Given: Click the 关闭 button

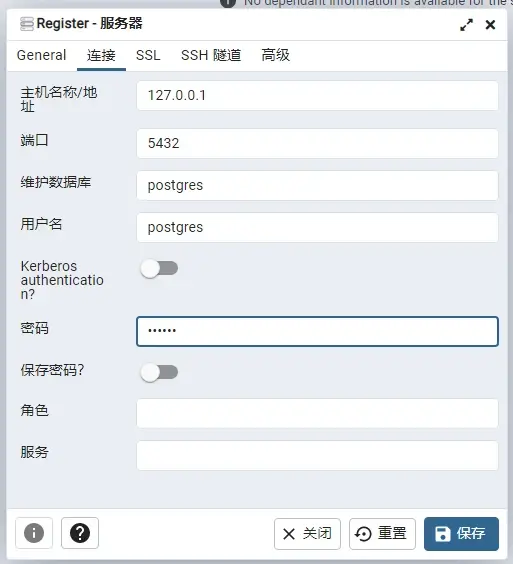Looking at the screenshot, I should 307,534.
